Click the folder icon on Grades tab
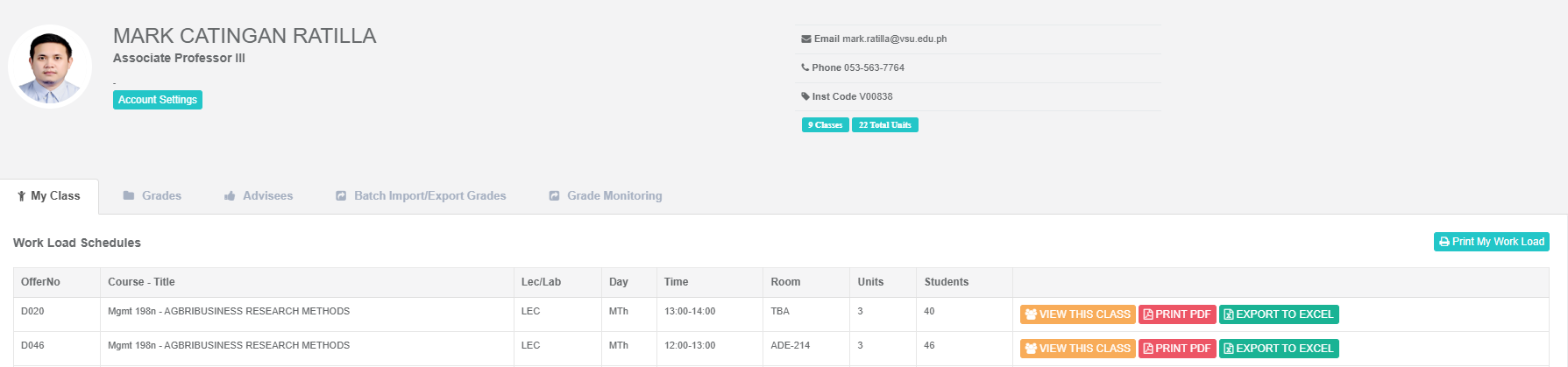Screen dimensions: 1568x367 click(129, 196)
